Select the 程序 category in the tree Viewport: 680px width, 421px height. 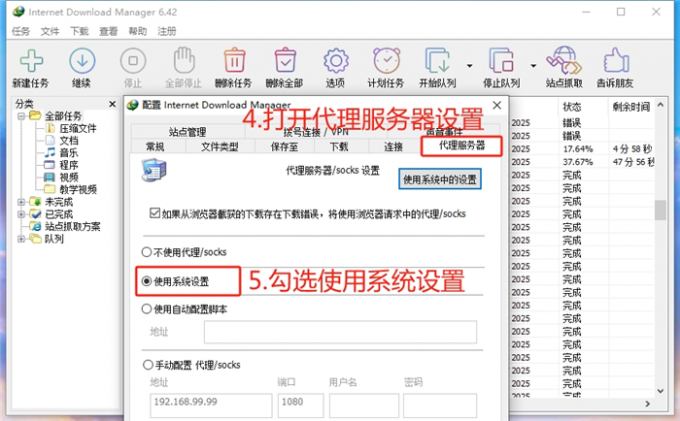(x=69, y=165)
